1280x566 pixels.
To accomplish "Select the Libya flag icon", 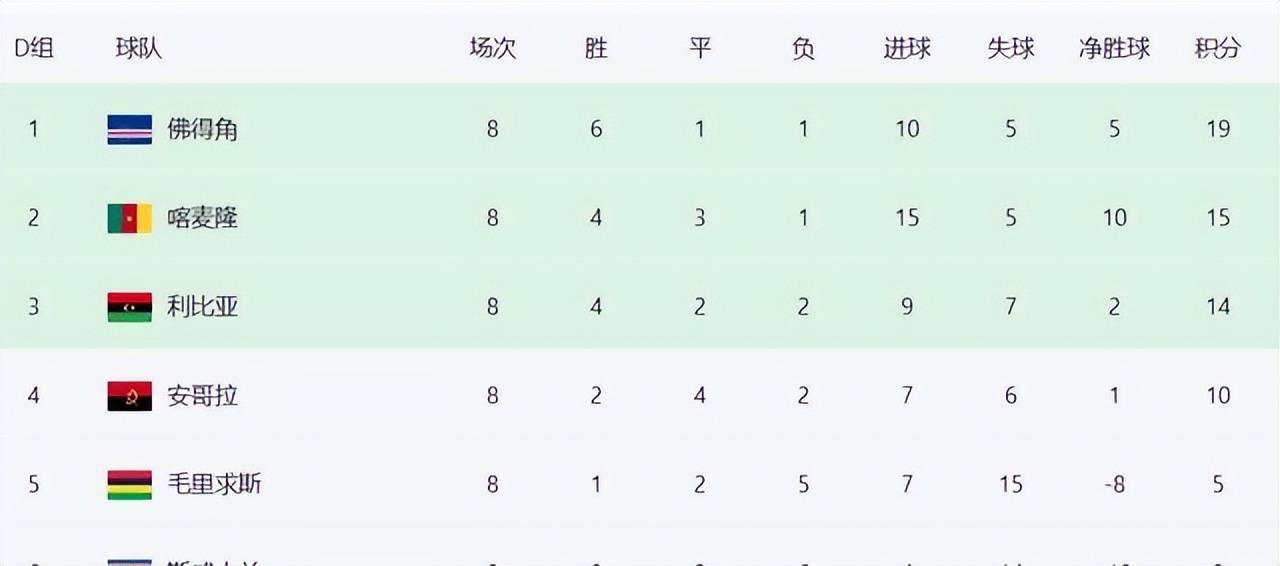I will coord(130,307).
